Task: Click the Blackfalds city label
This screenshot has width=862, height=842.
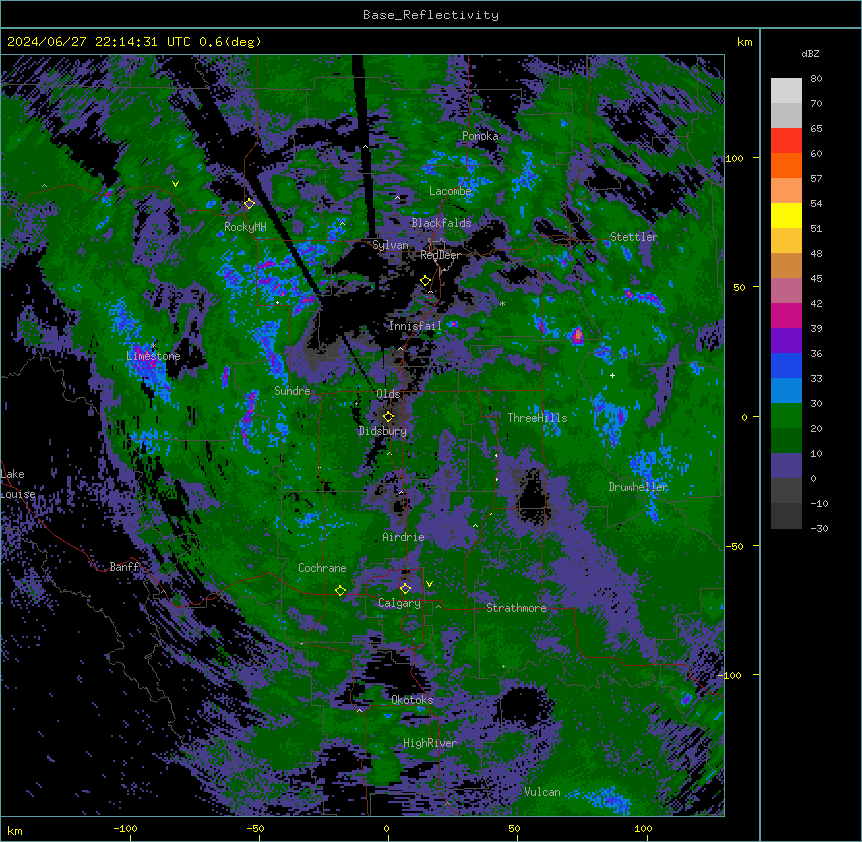Action: [x=441, y=223]
